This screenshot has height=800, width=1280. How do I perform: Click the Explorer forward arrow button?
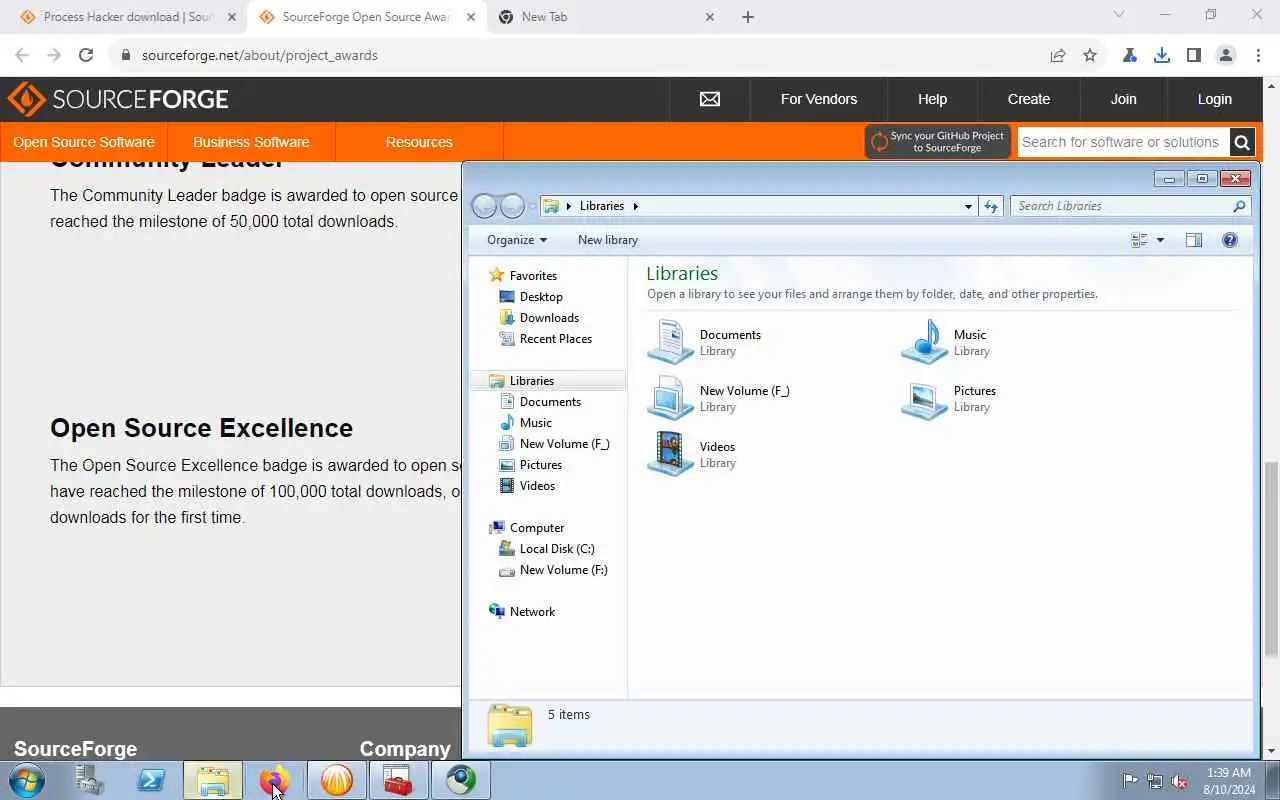pos(512,206)
